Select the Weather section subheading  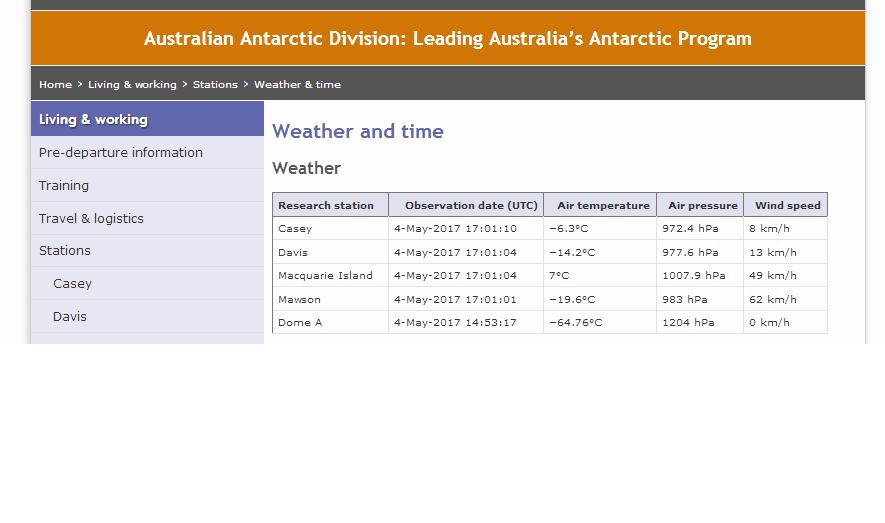[306, 168]
